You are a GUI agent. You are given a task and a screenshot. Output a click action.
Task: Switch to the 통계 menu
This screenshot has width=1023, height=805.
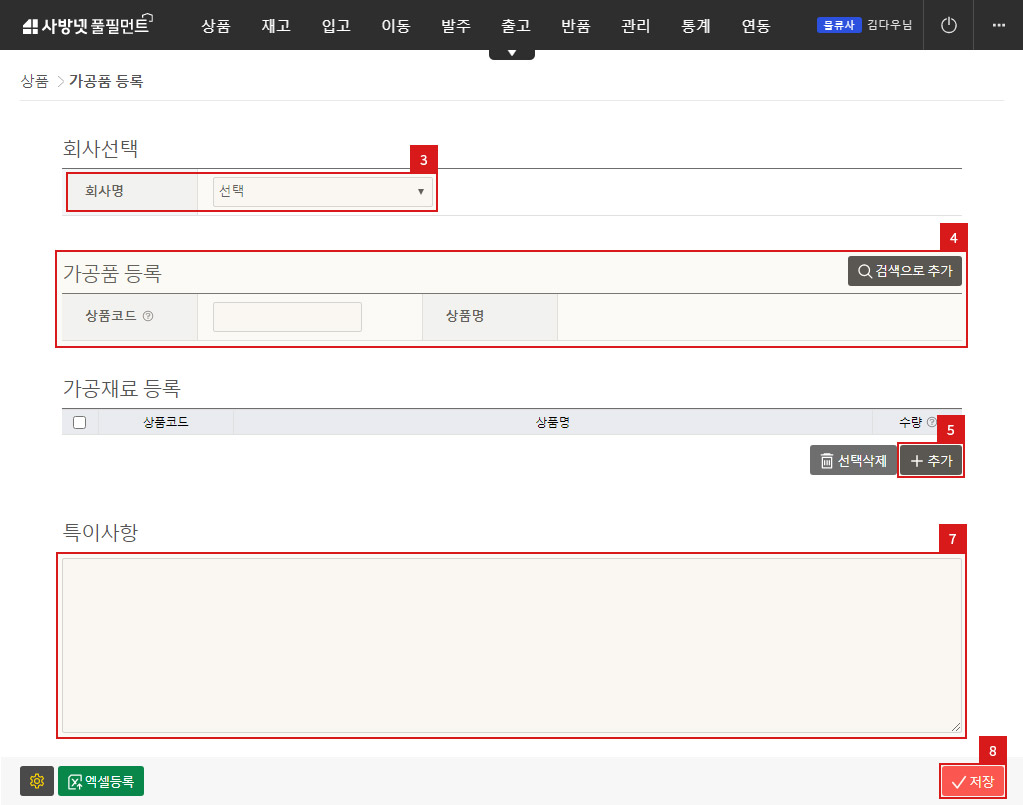[x=695, y=27]
